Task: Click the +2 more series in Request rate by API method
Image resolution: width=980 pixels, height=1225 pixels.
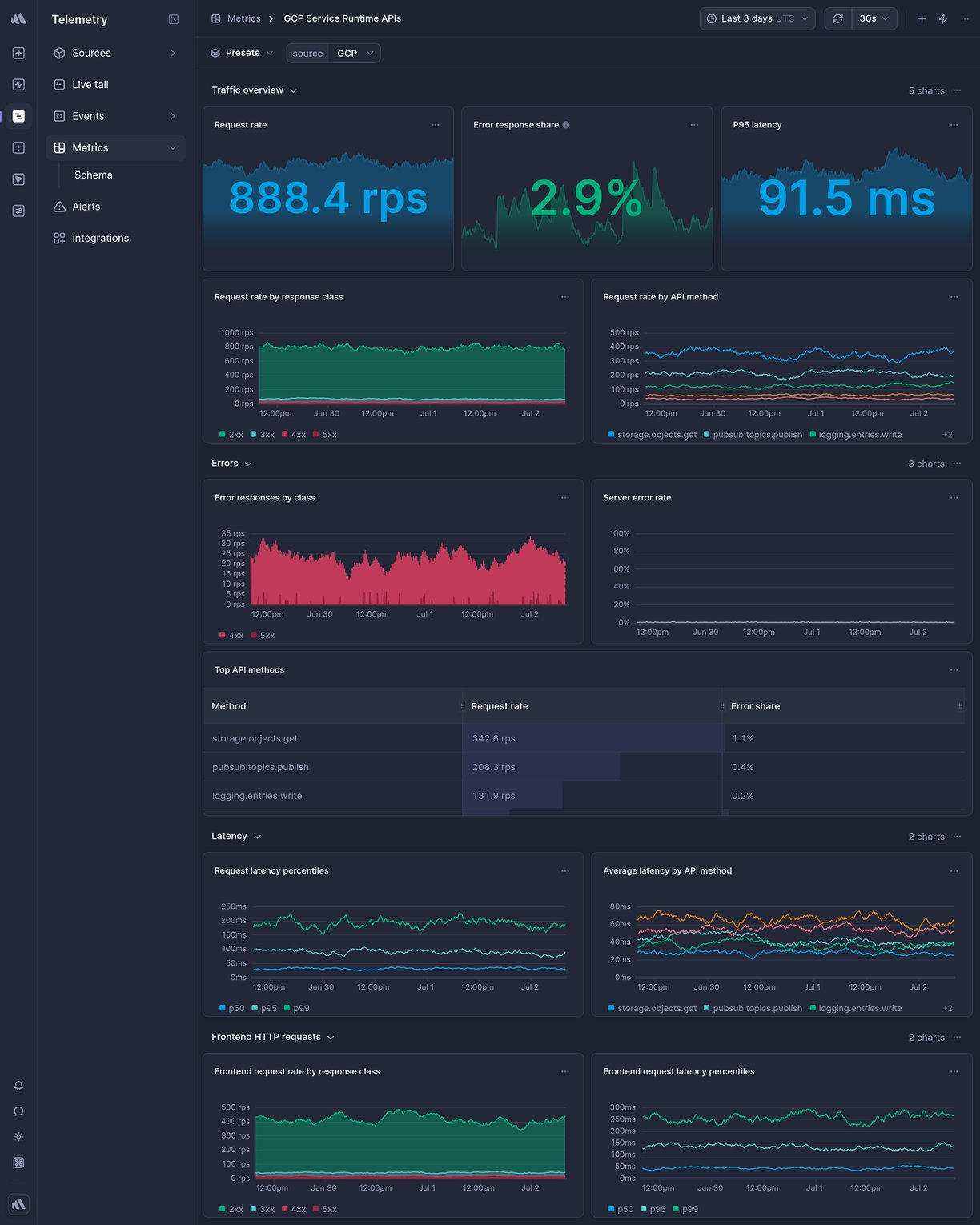Action: [947, 435]
